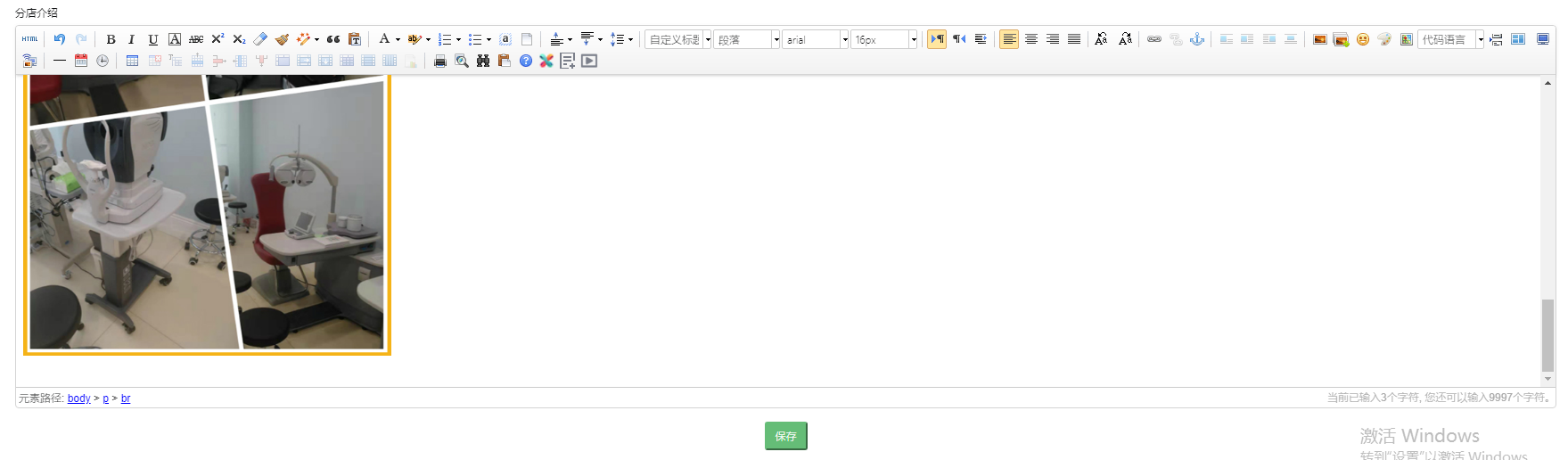Open search and replace binoculars icon
The height and width of the screenshot is (460, 1568).
coord(482,61)
